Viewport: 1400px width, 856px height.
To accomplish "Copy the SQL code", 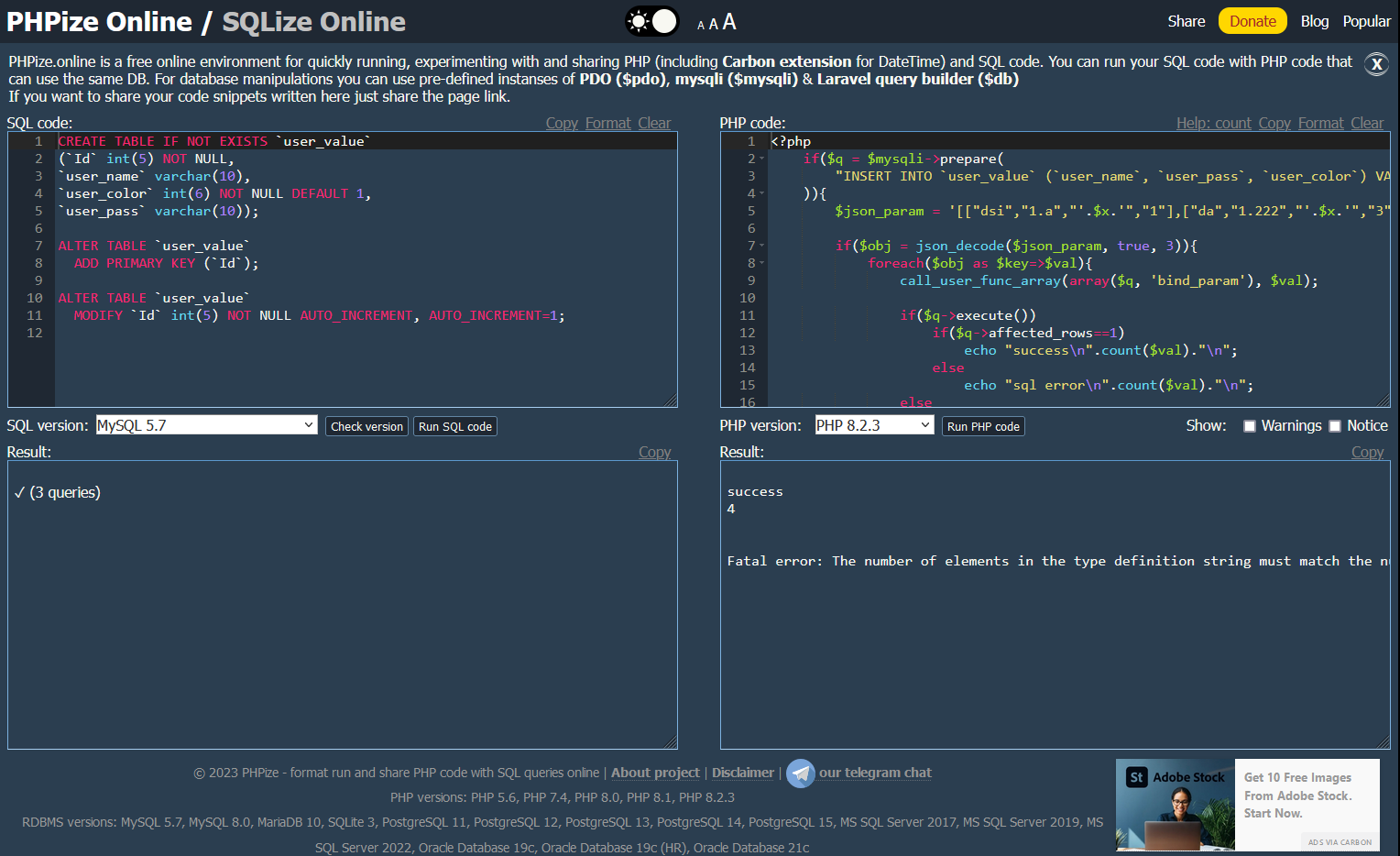I will pos(562,123).
